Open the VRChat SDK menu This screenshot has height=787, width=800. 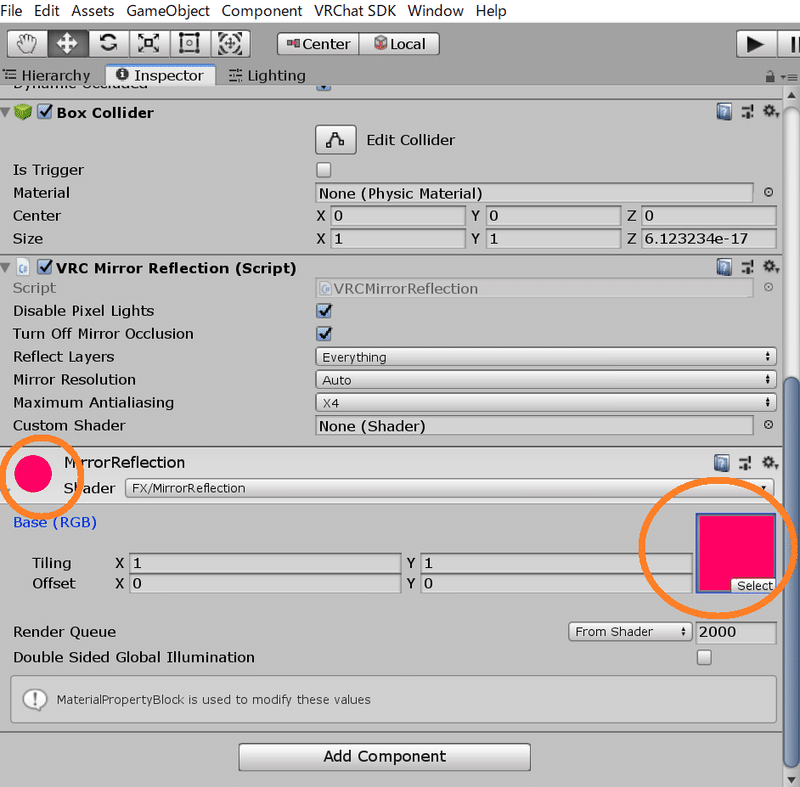(355, 11)
